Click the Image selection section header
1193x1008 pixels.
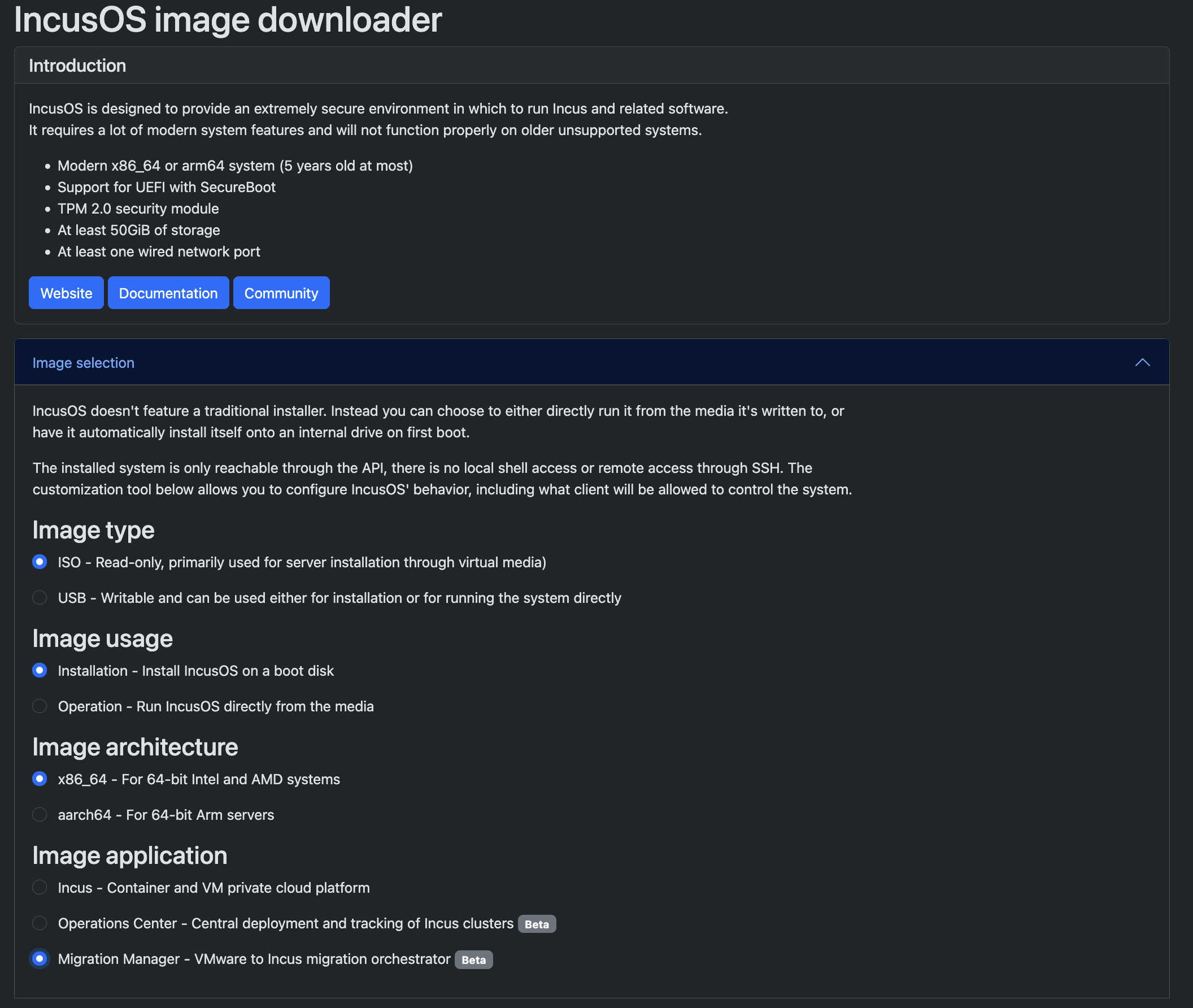(84, 362)
